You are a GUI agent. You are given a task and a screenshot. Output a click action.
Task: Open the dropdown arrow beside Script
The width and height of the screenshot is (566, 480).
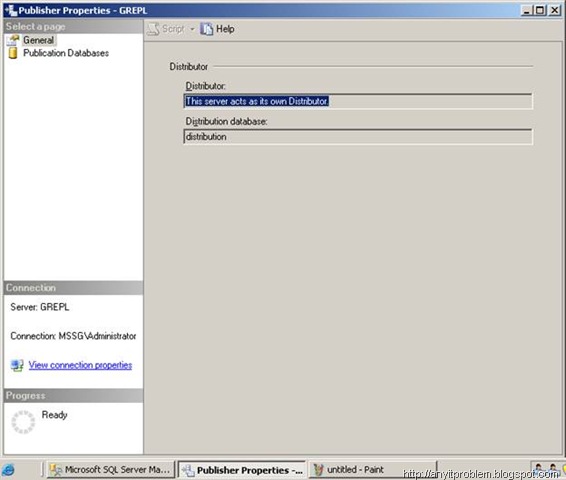[x=192, y=29]
